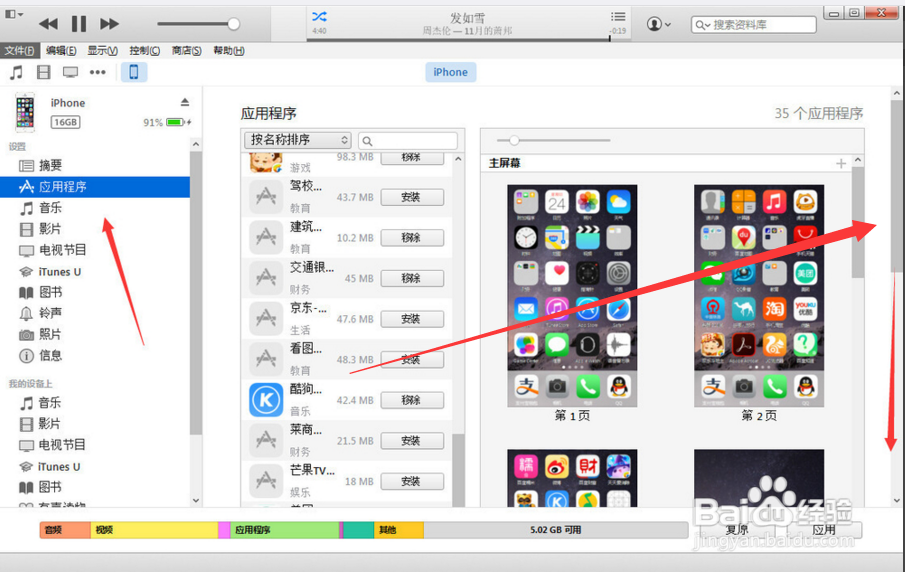Open the TV Shows library icon in toolbar
905x572 pixels.
click(x=70, y=72)
